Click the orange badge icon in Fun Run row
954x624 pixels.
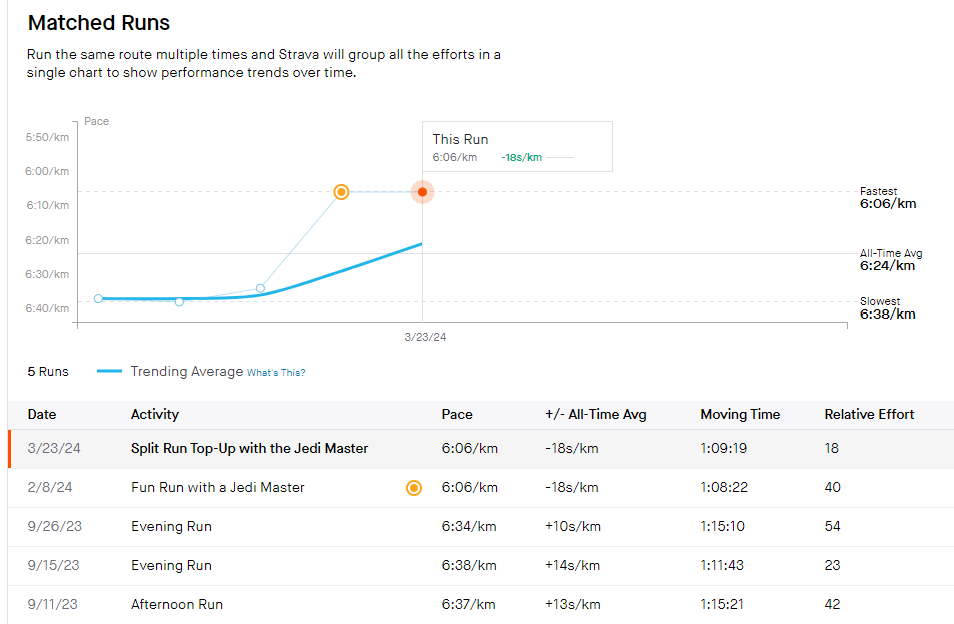point(414,488)
